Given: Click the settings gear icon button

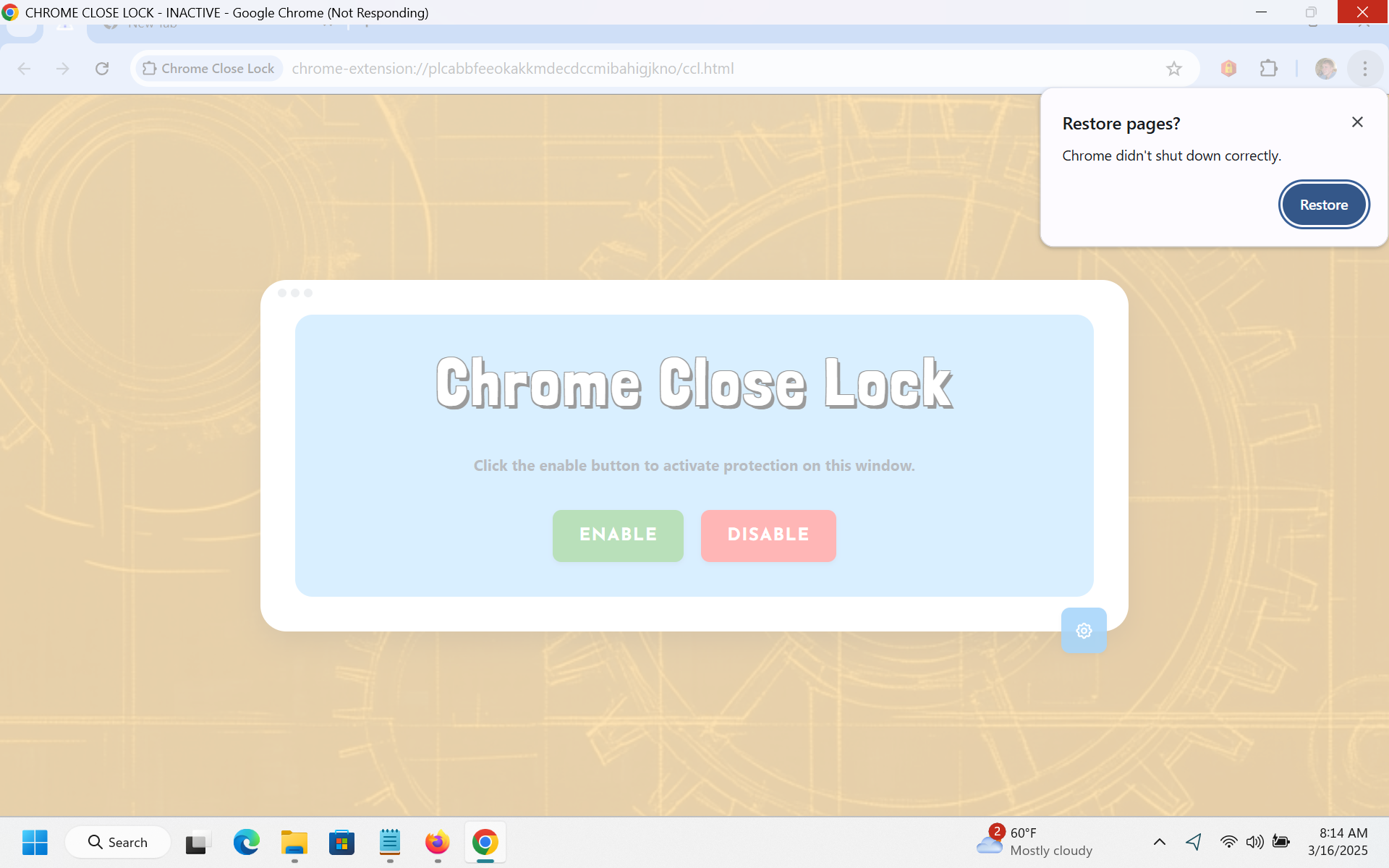Looking at the screenshot, I should coord(1083,631).
